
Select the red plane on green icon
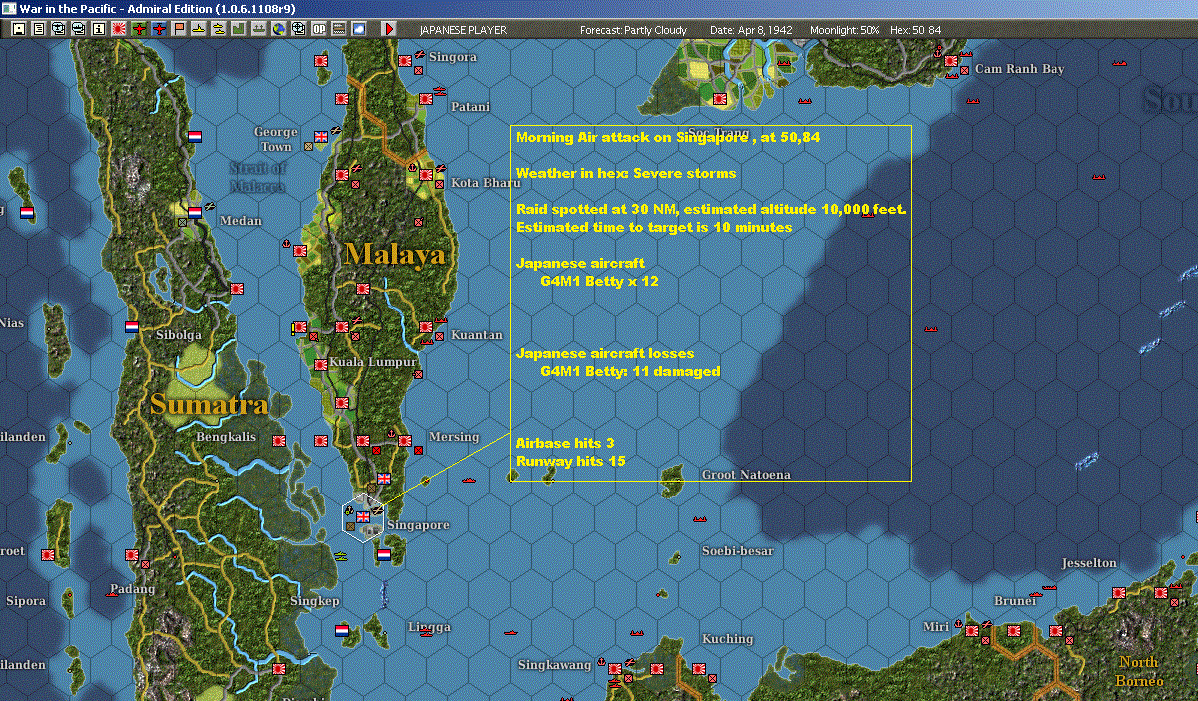pos(139,29)
